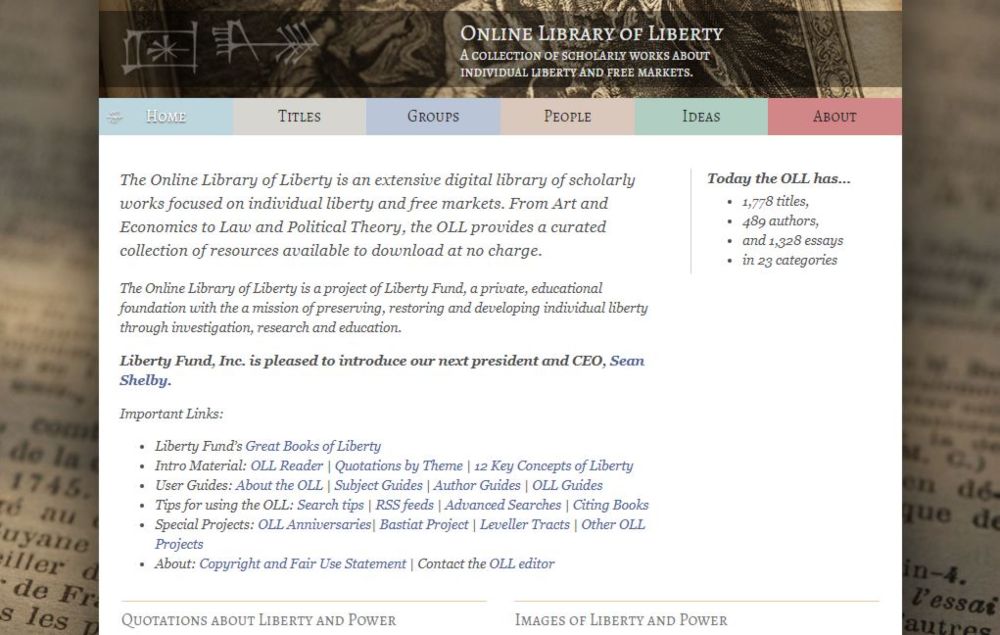Select the small home icon beside Home
Viewport: 1000px width, 635px height.
click(x=113, y=116)
